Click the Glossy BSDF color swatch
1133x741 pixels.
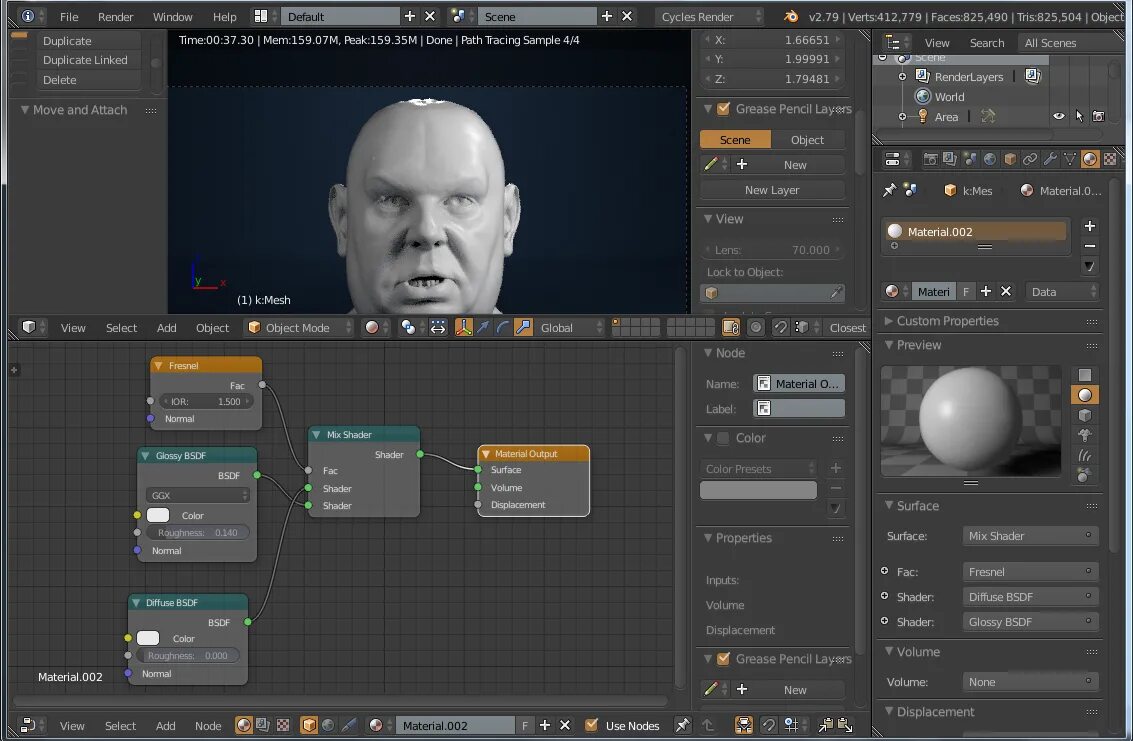[158, 515]
